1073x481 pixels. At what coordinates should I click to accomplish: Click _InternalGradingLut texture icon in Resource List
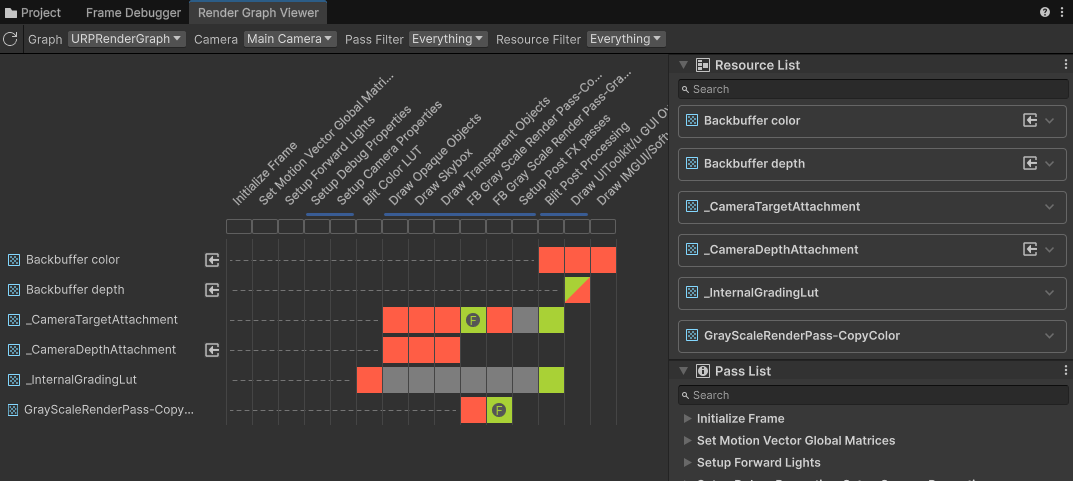pos(692,293)
